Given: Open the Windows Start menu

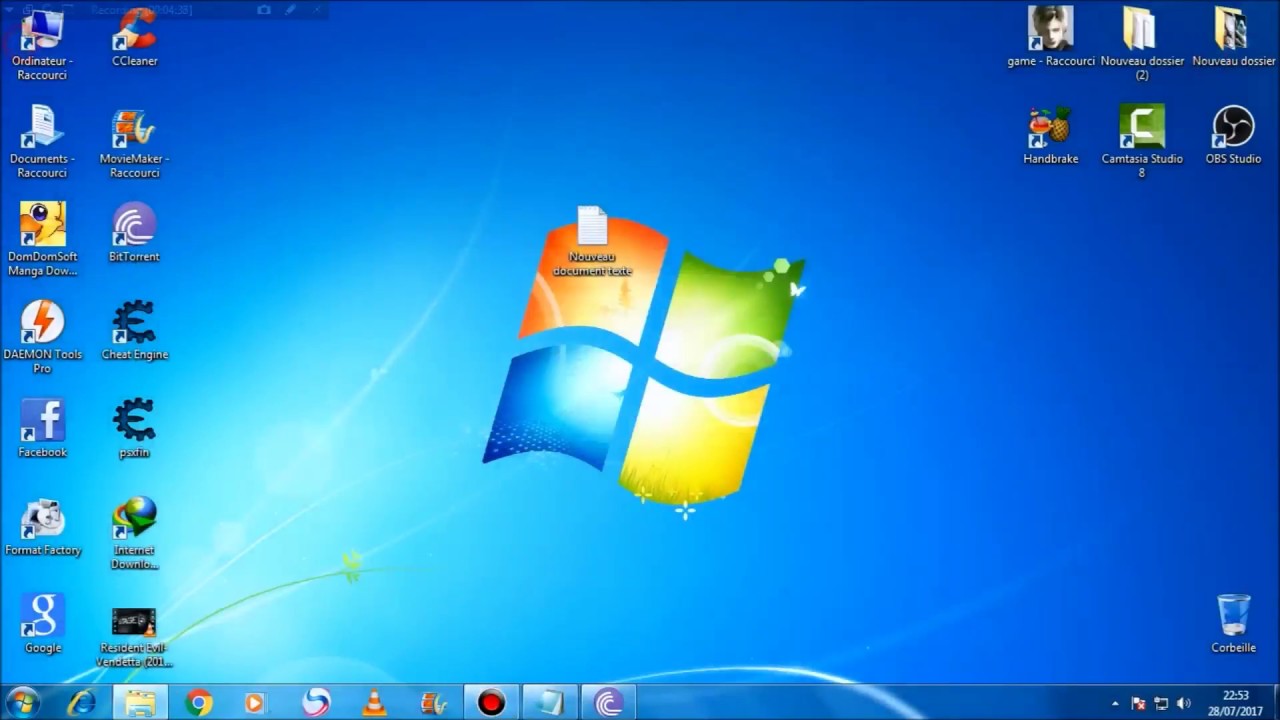Looking at the screenshot, I should pos(23,703).
